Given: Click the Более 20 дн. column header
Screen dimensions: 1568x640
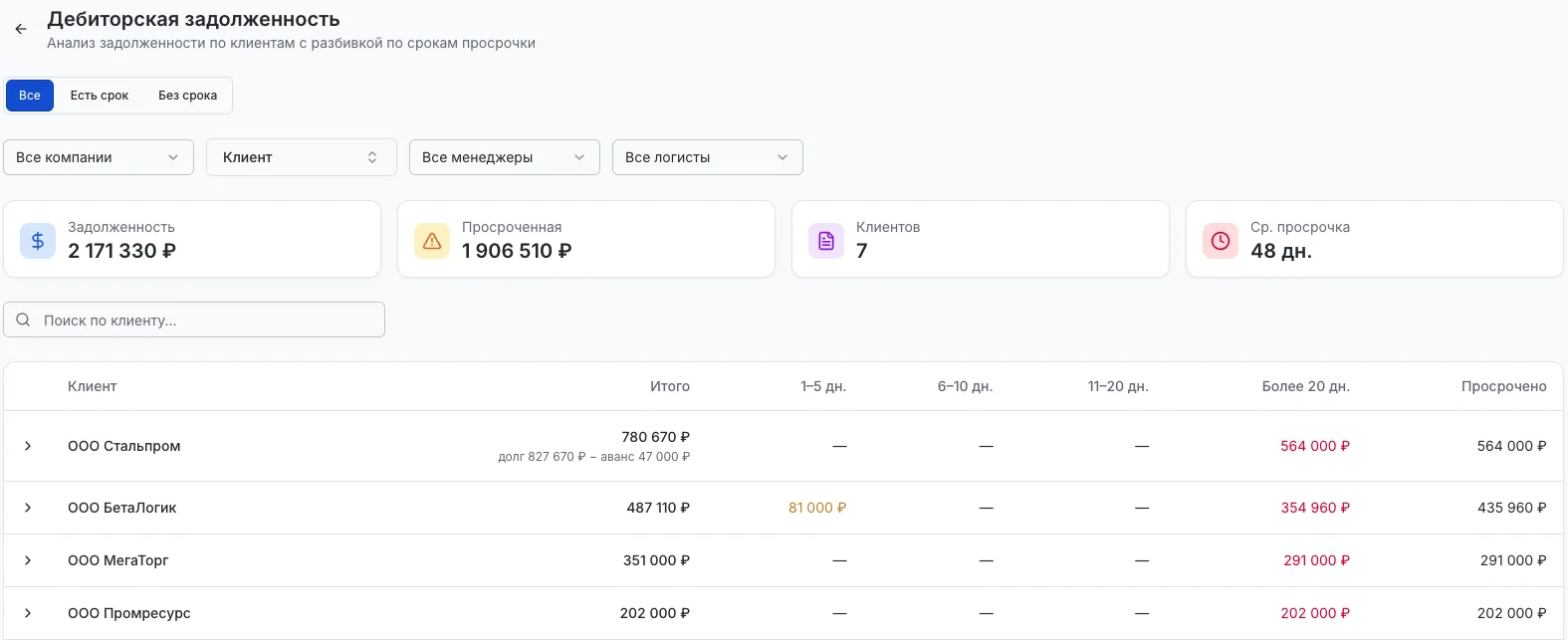Looking at the screenshot, I should [1306, 386].
